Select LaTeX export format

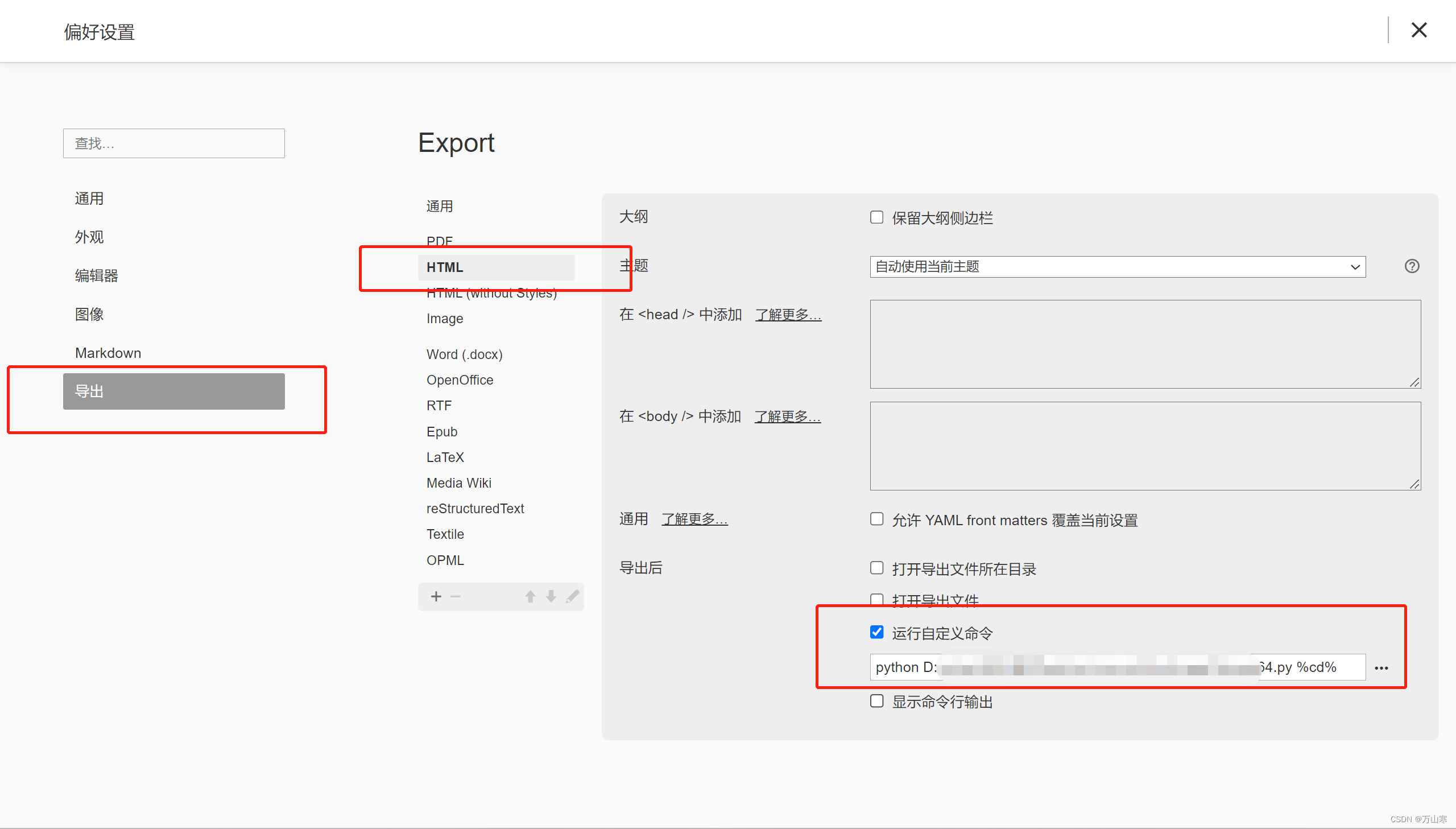(x=445, y=457)
